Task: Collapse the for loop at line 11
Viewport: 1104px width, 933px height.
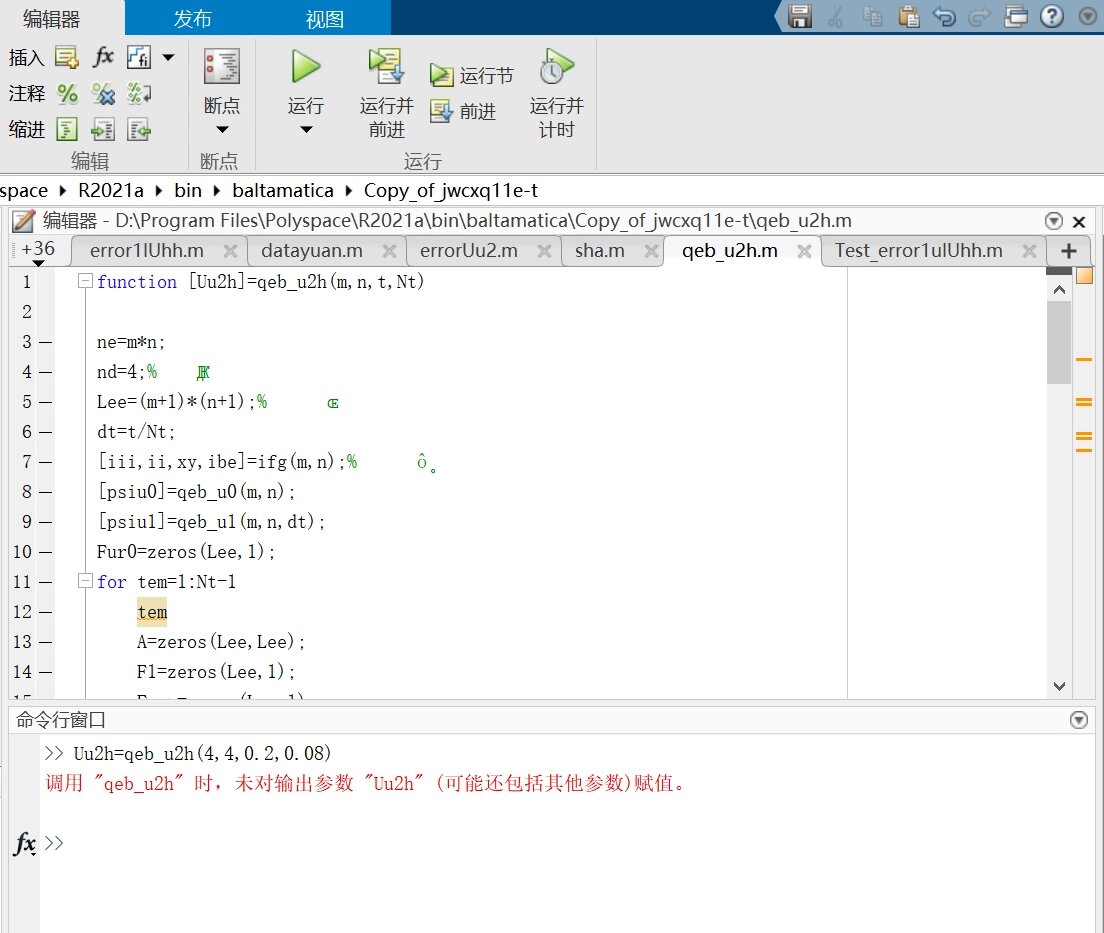Action: [86, 582]
